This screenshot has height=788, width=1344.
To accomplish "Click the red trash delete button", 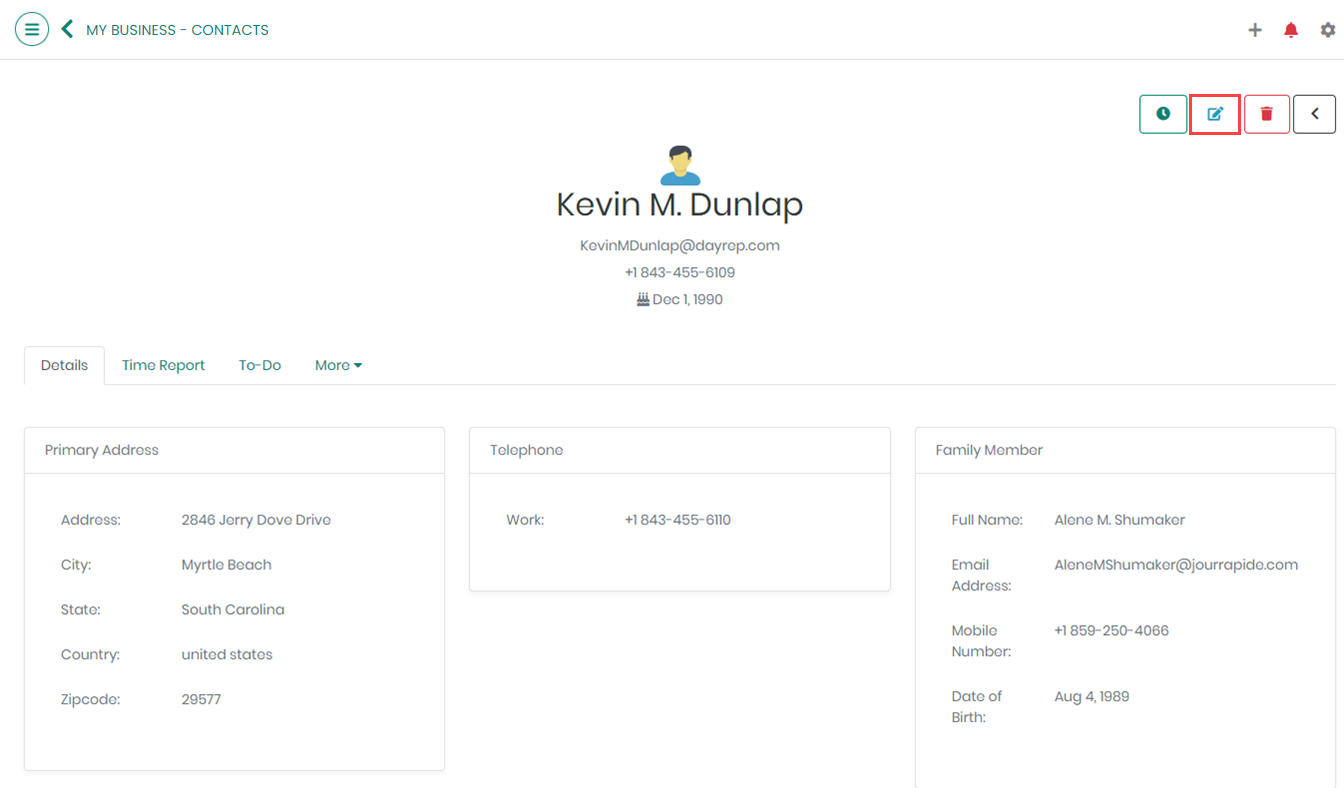I will tap(1267, 114).
